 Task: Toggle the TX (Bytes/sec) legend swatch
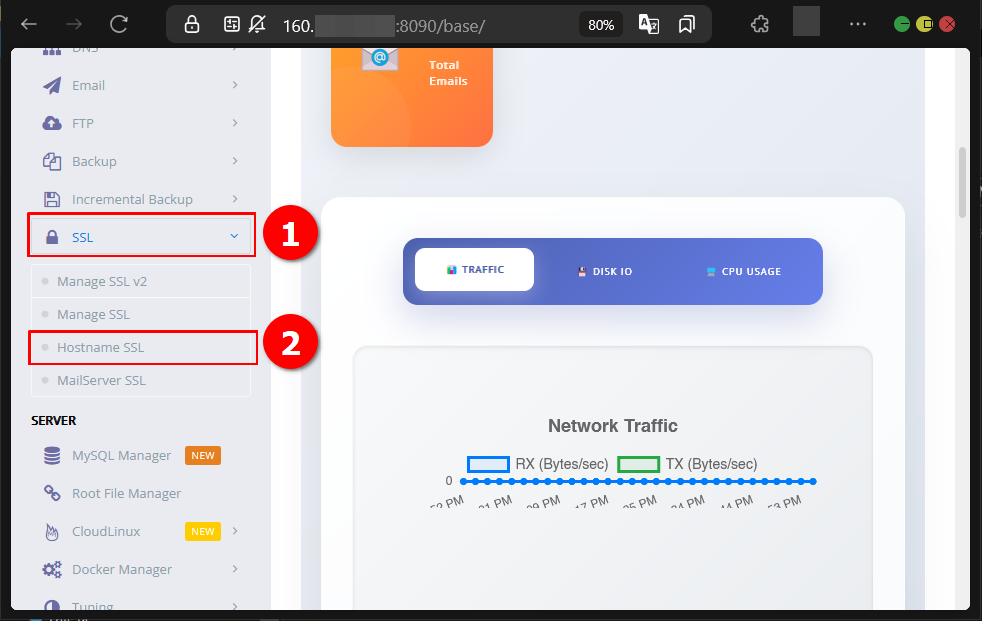(x=639, y=464)
